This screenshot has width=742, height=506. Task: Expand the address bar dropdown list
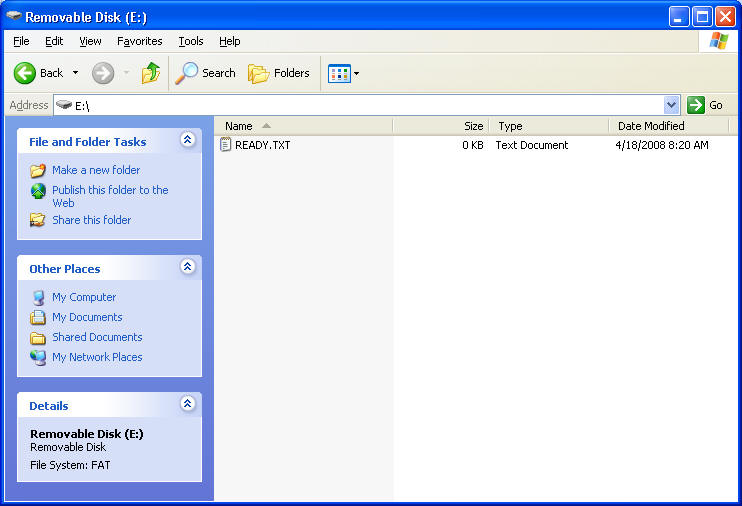pyautogui.click(x=671, y=105)
